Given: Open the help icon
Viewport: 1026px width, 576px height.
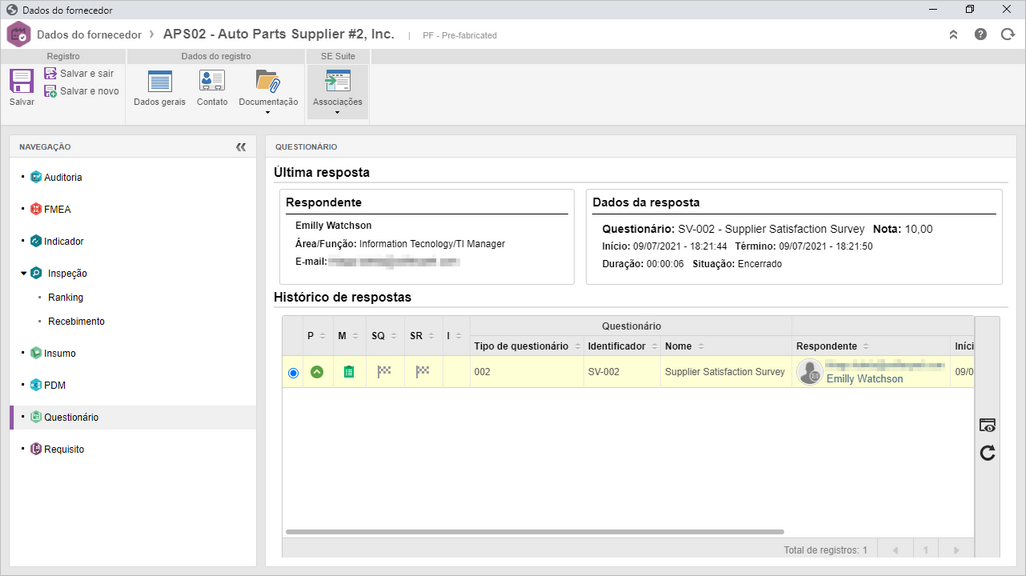Looking at the screenshot, I should 980,35.
